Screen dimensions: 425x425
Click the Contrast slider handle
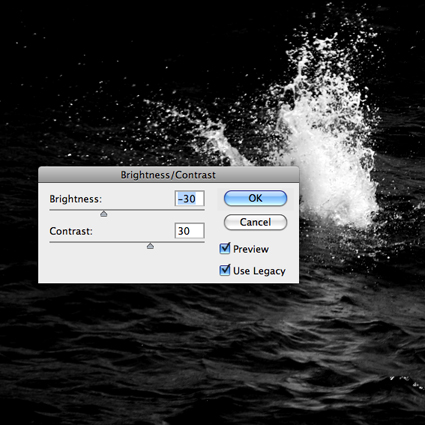coord(150,246)
